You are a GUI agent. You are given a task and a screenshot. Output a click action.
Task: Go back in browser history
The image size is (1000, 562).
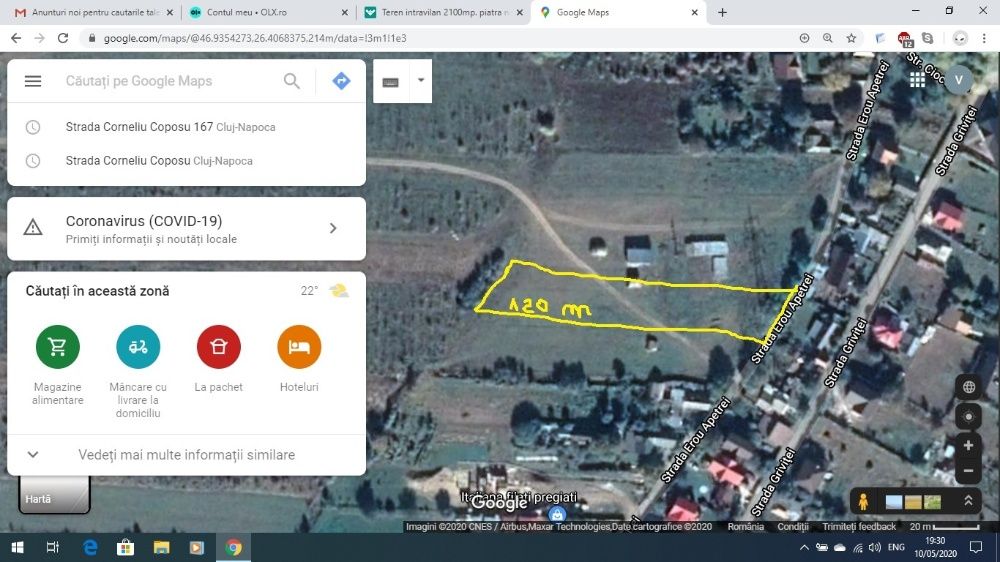pyautogui.click(x=16, y=38)
